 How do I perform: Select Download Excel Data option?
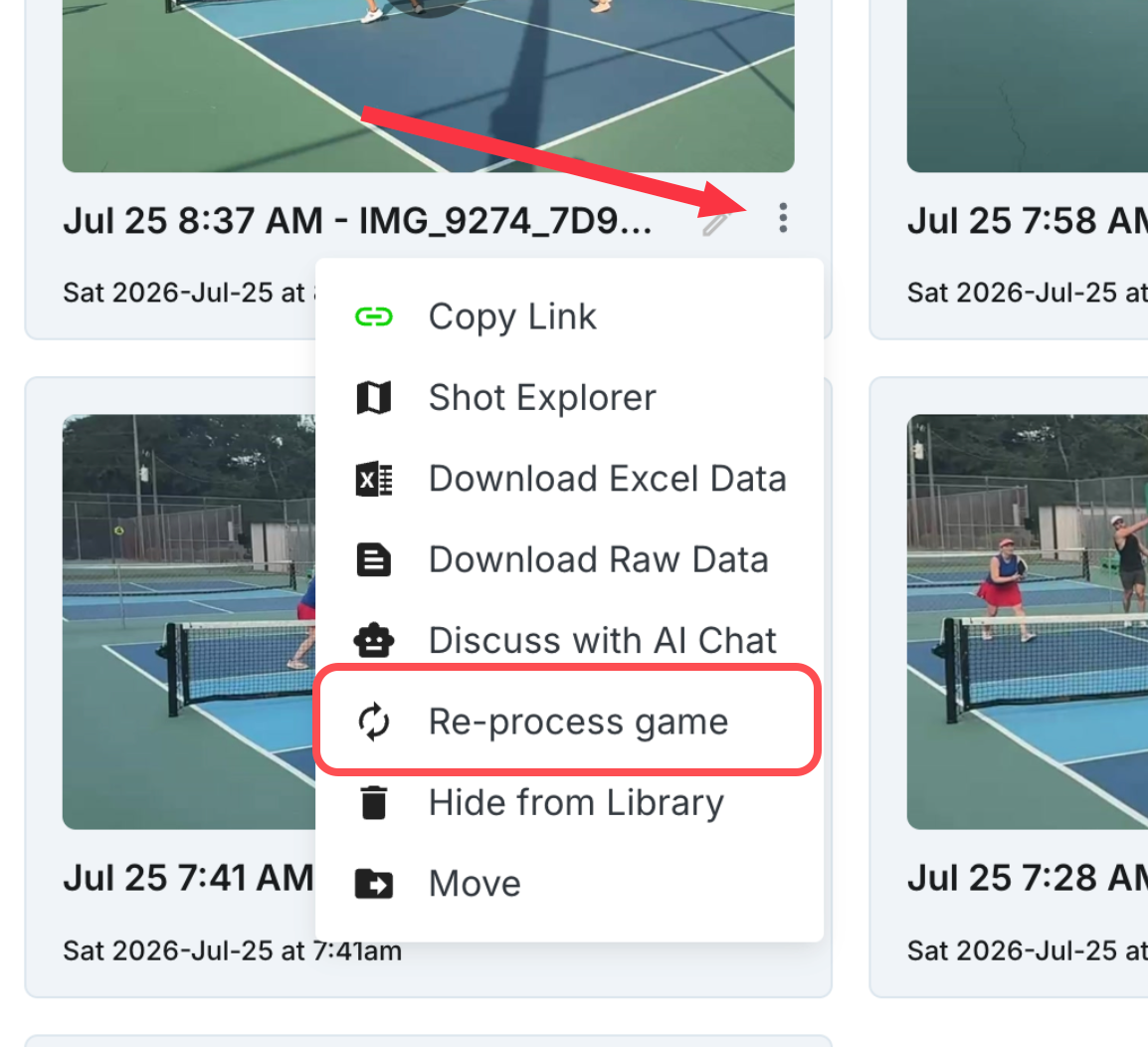click(569, 479)
